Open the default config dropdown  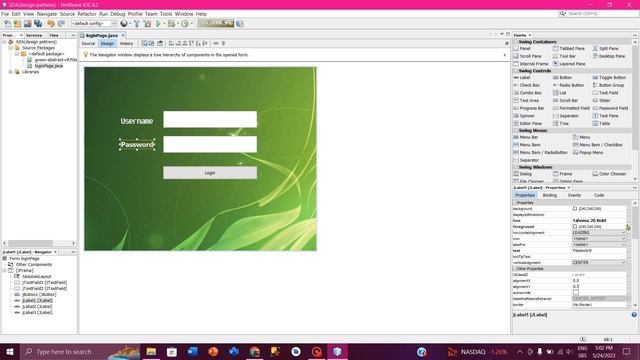coord(94,24)
